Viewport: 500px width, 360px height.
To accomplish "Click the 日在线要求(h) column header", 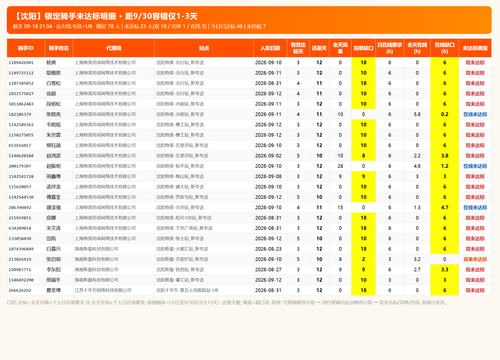I will (x=389, y=48).
